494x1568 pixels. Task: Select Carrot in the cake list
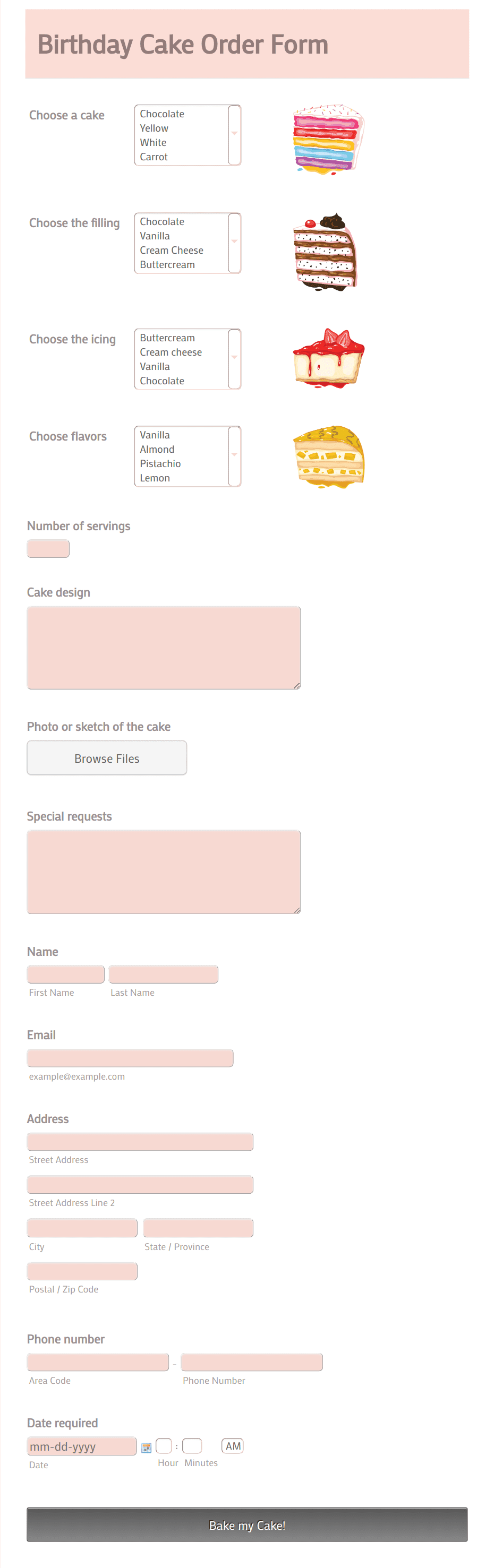coord(153,157)
